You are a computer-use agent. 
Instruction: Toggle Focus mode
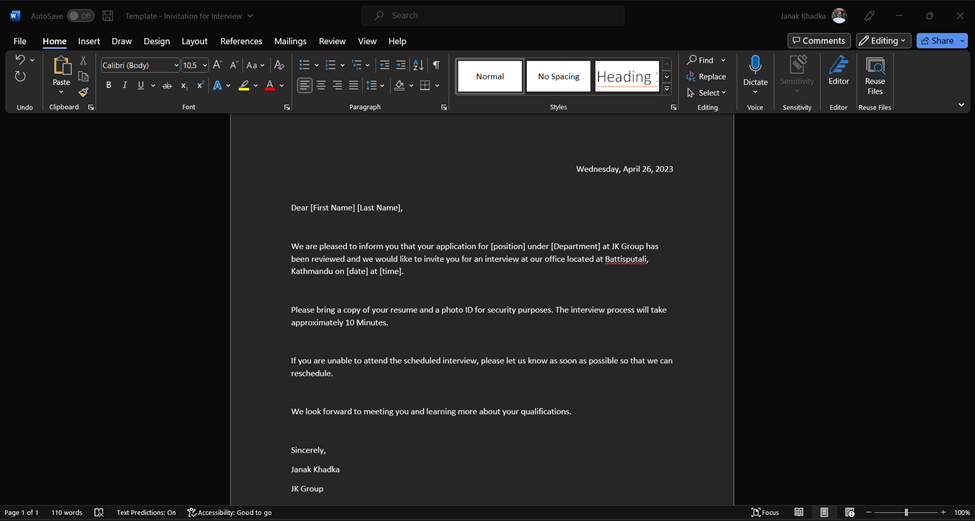tap(765, 512)
